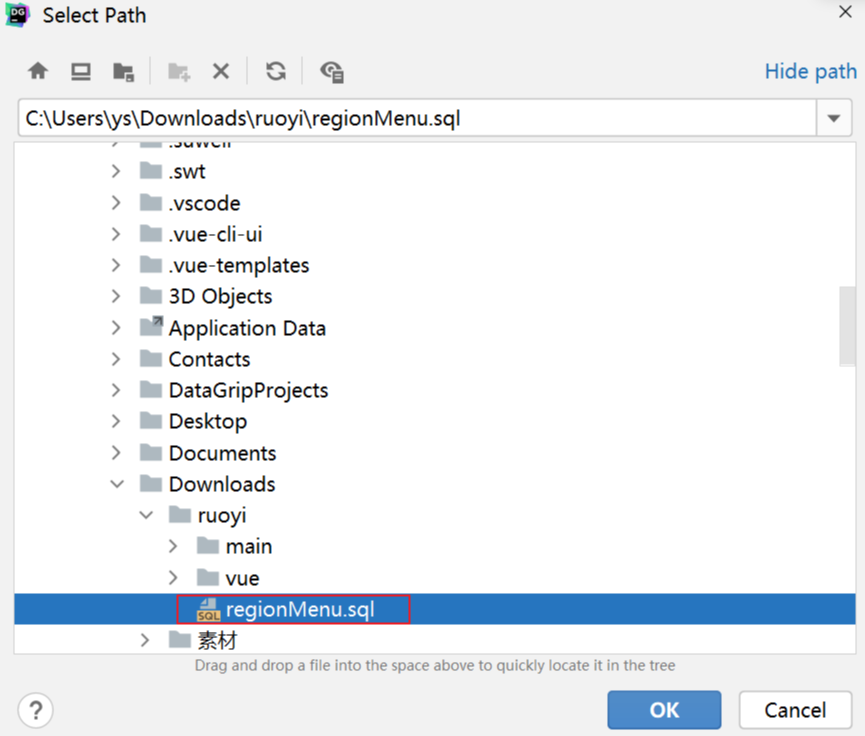This screenshot has height=736, width=865.
Task: Toggle show hidden files and directories
Action: pos(332,71)
